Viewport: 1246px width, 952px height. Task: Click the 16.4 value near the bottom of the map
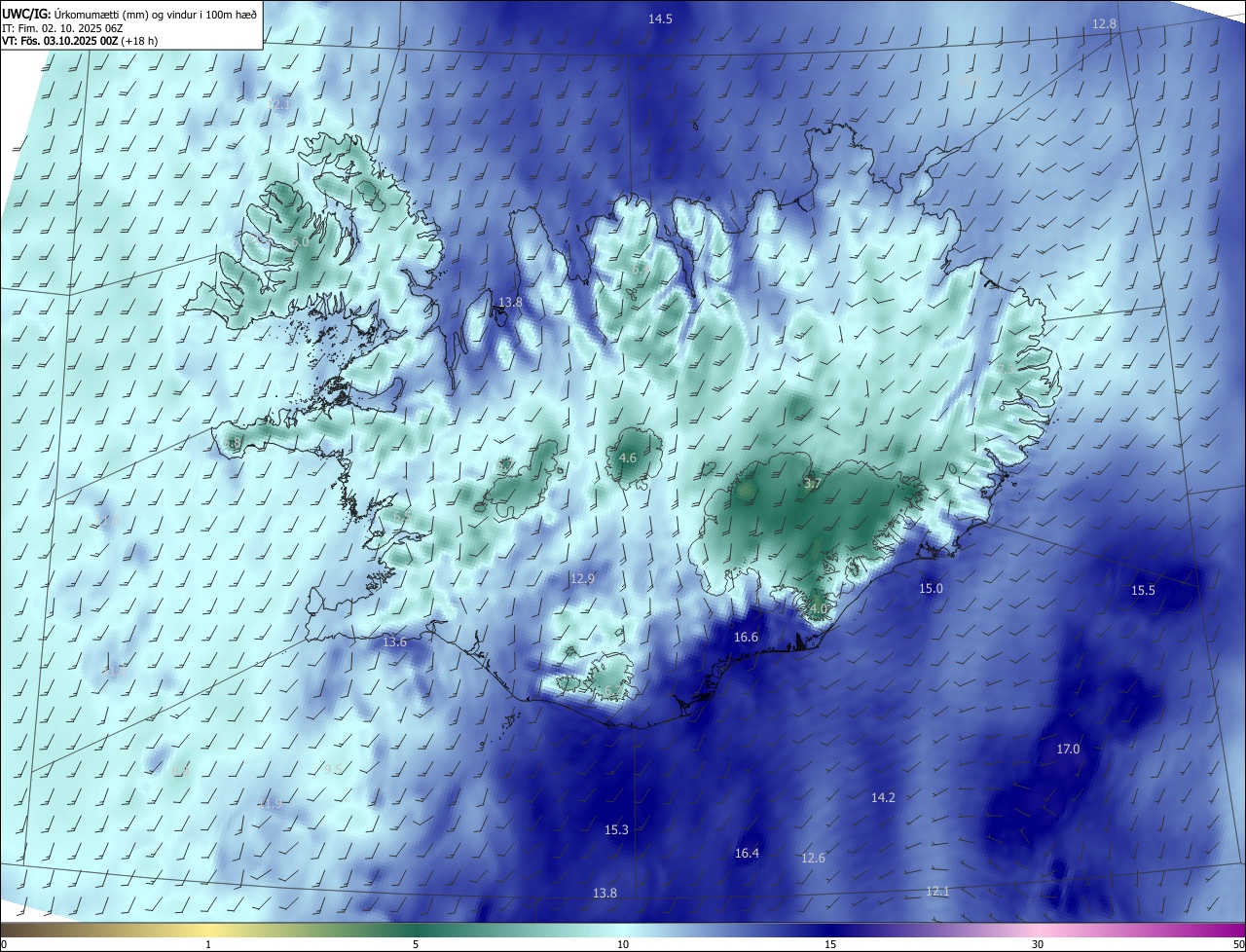[747, 854]
